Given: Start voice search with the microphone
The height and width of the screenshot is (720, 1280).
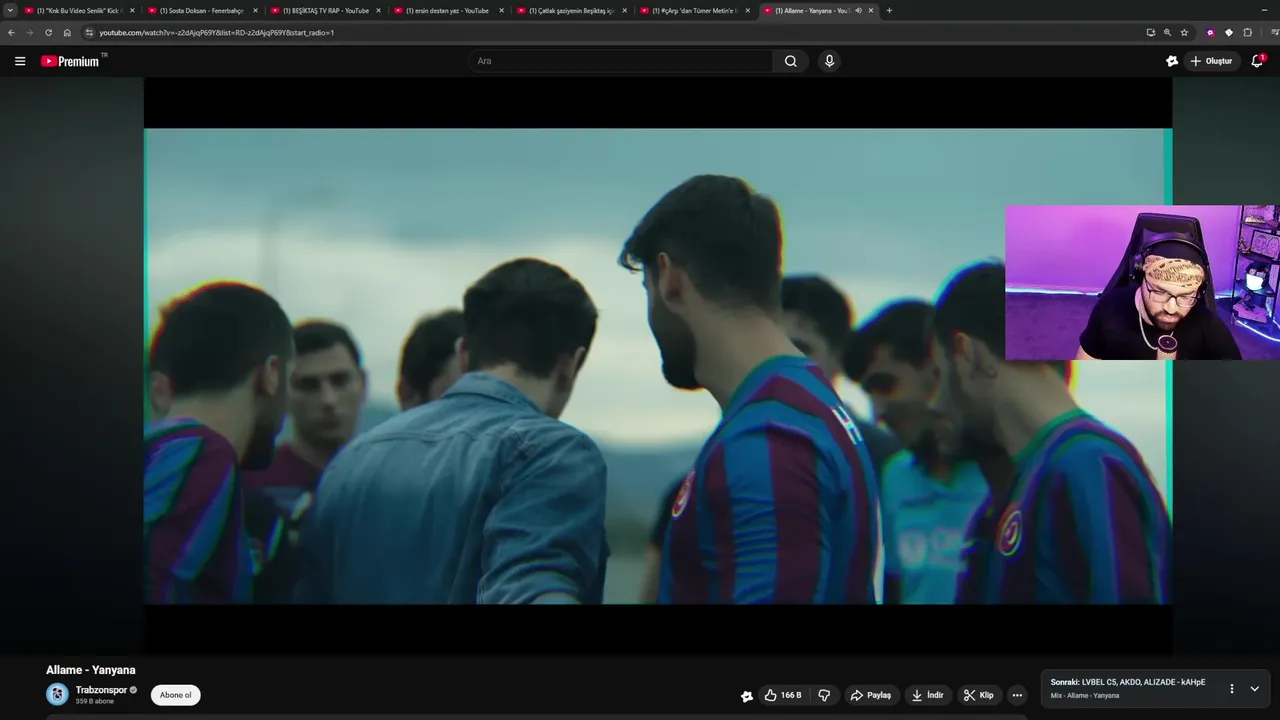Looking at the screenshot, I should click(x=829, y=61).
